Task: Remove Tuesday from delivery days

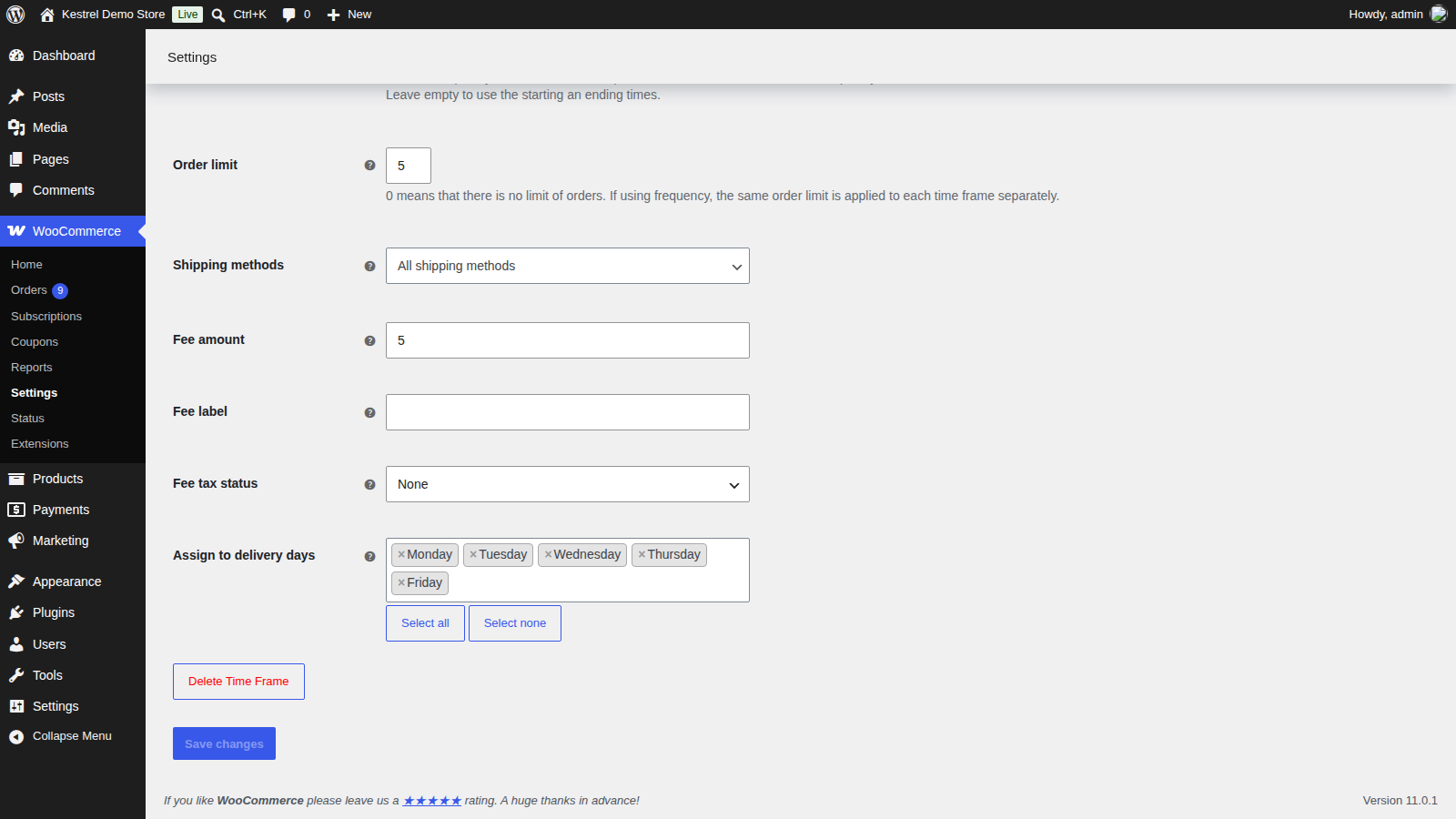Action: click(x=473, y=554)
